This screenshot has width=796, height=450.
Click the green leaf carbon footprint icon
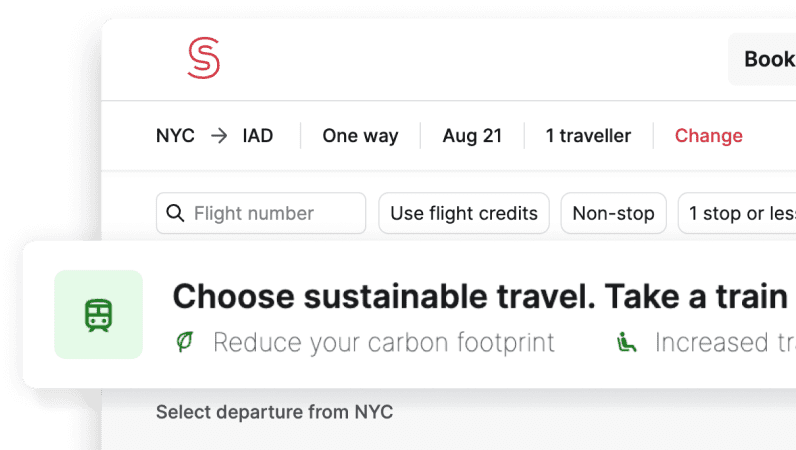(x=185, y=341)
